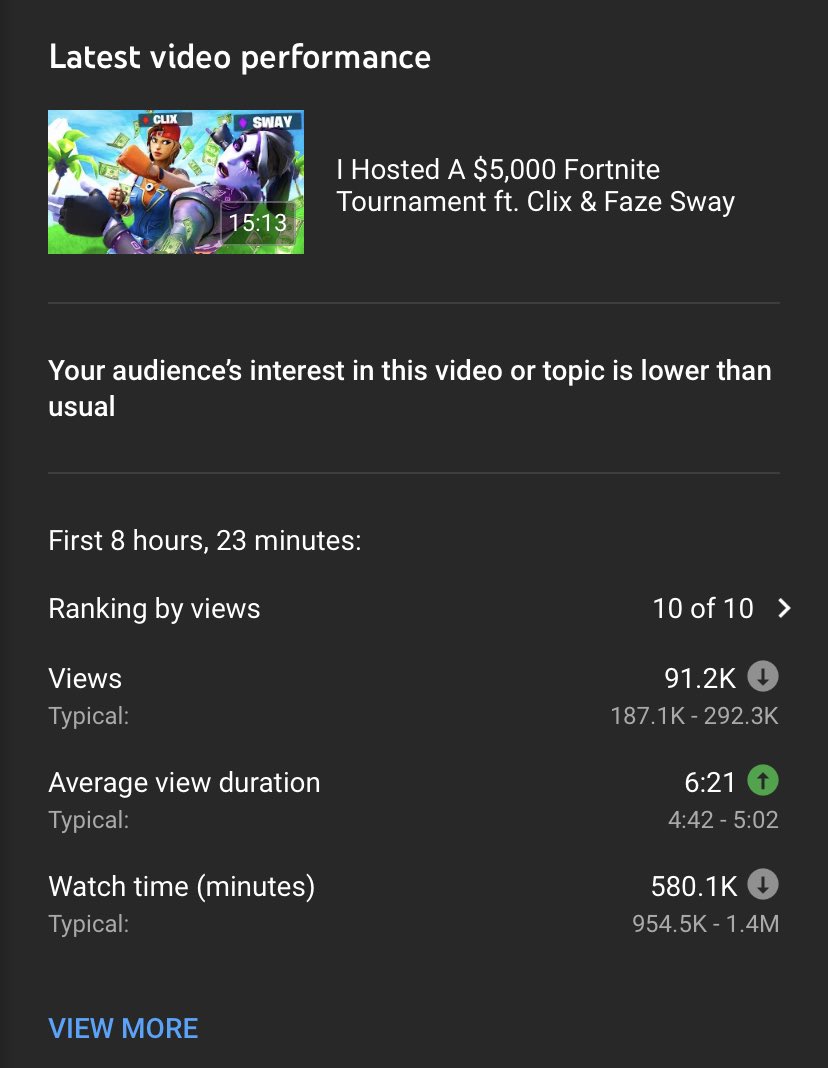828x1068 pixels.
Task: Click the 15:13 duration badge on the thumbnail
Action: point(257,223)
